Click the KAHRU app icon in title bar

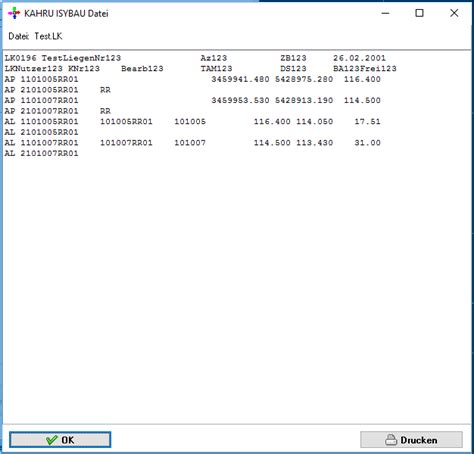[x=14, y=13]
